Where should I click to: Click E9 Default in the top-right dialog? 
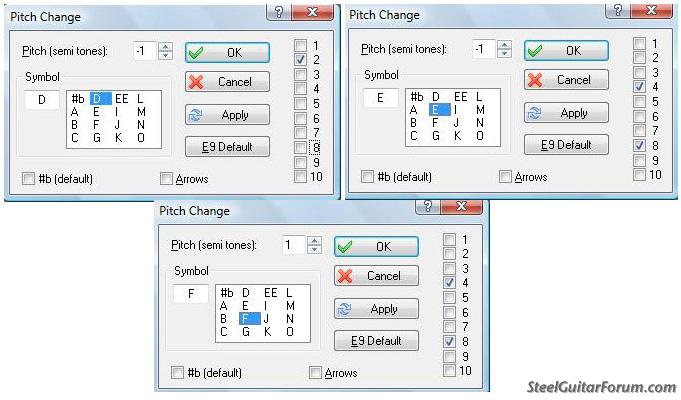(566, 145)
